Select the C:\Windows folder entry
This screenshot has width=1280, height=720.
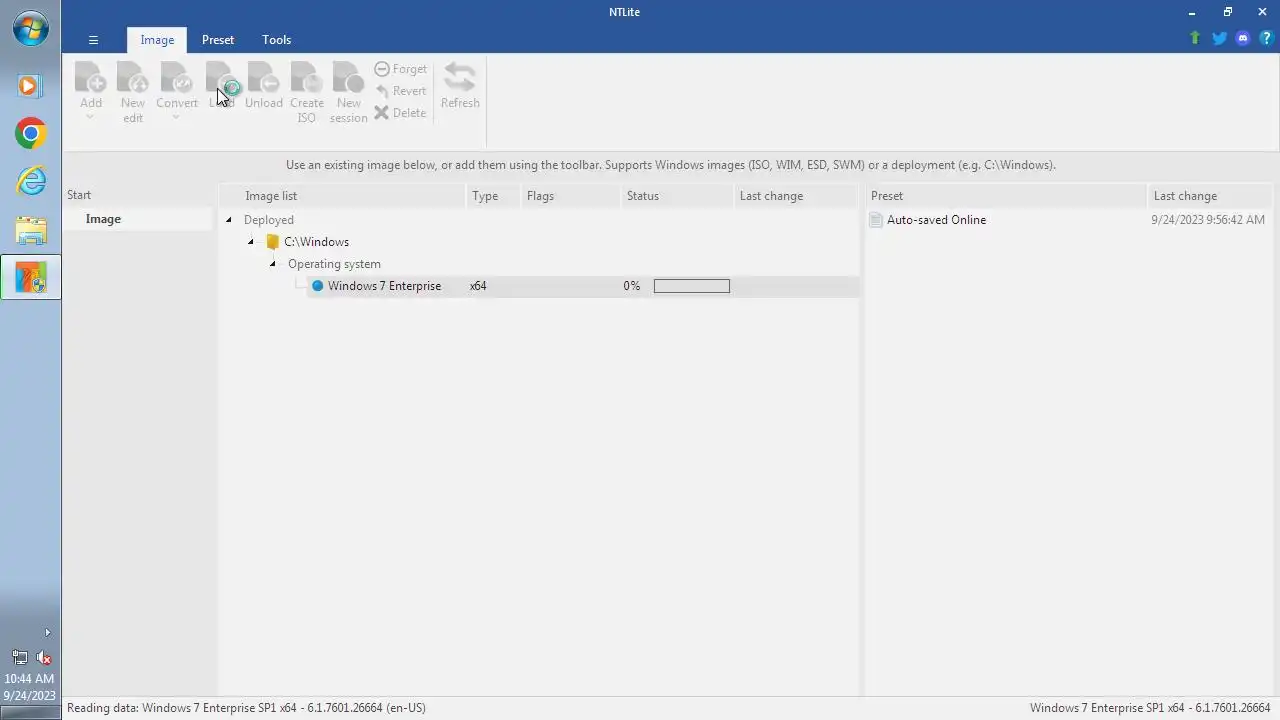[308, 242]
